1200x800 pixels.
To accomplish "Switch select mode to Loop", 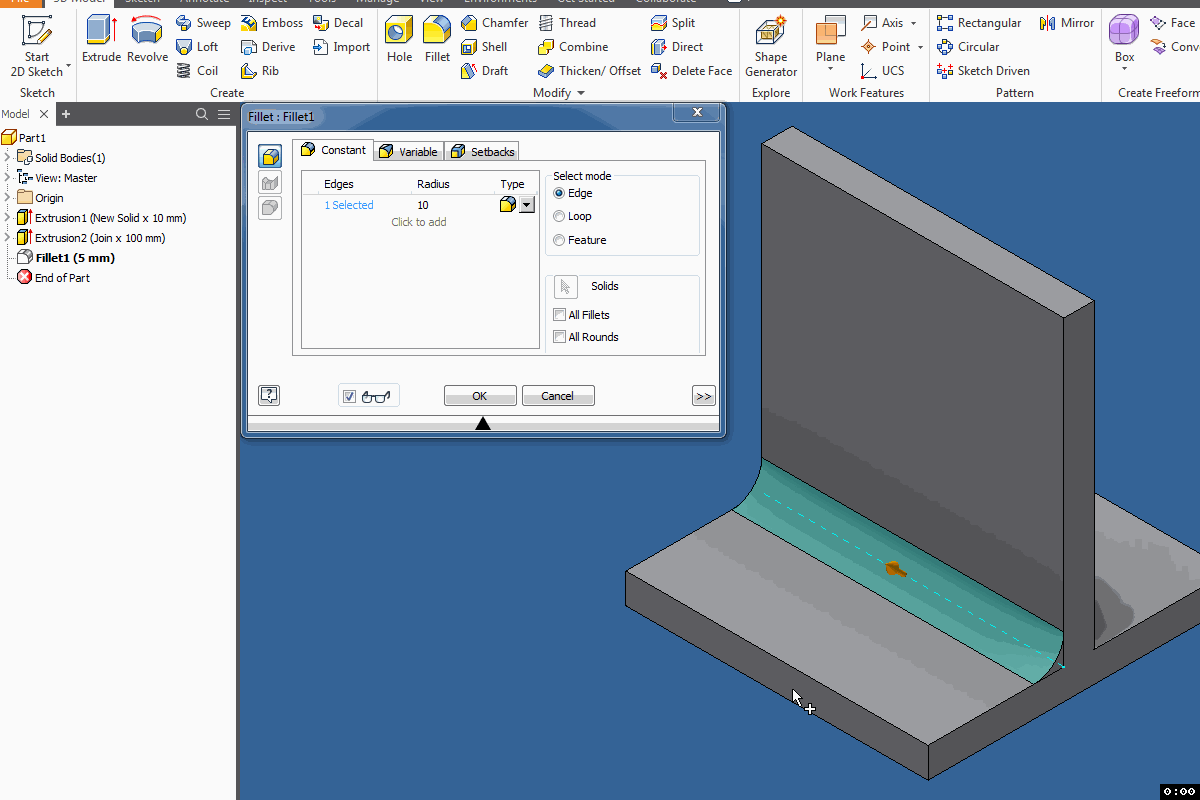I will click(x=558, y=216).
